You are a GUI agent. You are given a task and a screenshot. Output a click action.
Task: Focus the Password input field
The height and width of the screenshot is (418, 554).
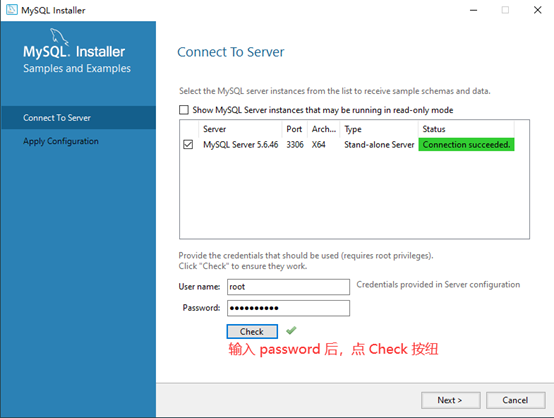pos(288,308)
